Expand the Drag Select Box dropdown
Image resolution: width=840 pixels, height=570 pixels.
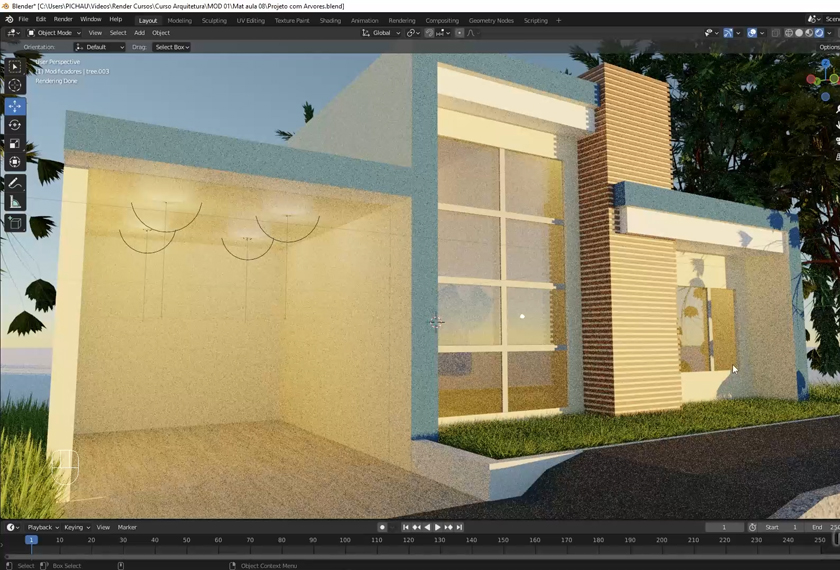click(x=171, y=47)
